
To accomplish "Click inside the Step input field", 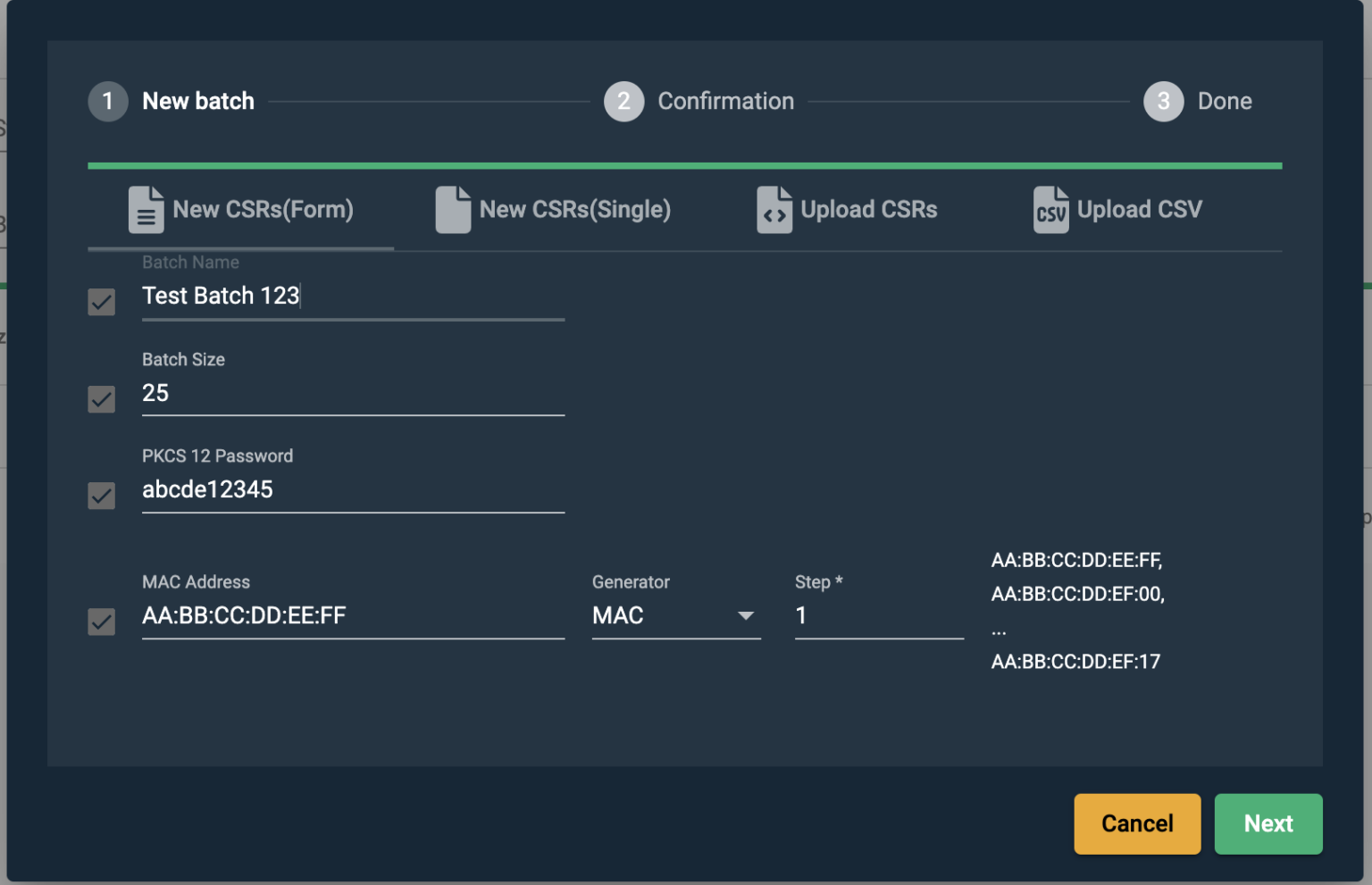I will 878,615.
